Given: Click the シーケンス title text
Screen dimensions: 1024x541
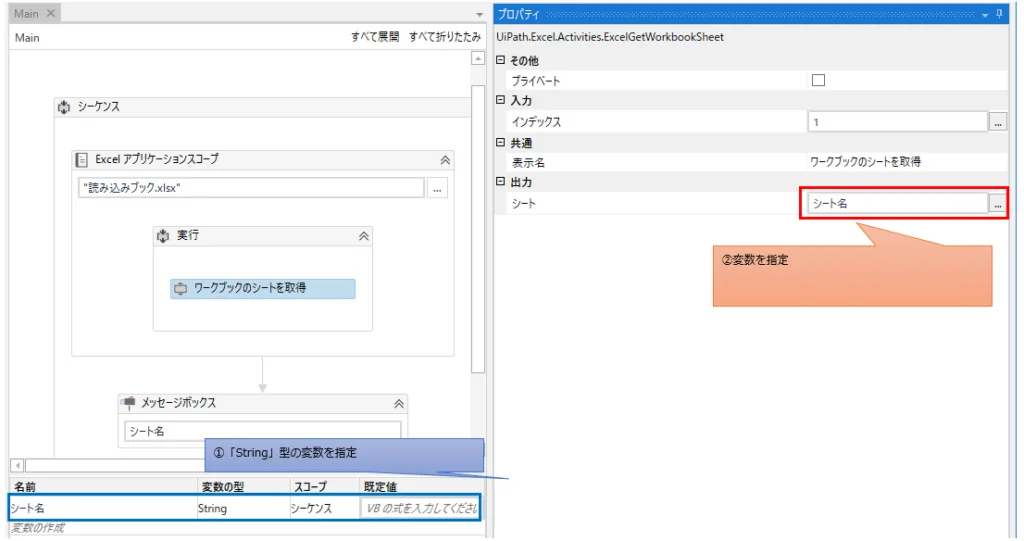Looking at the screenshot, I should click(99, 107).
